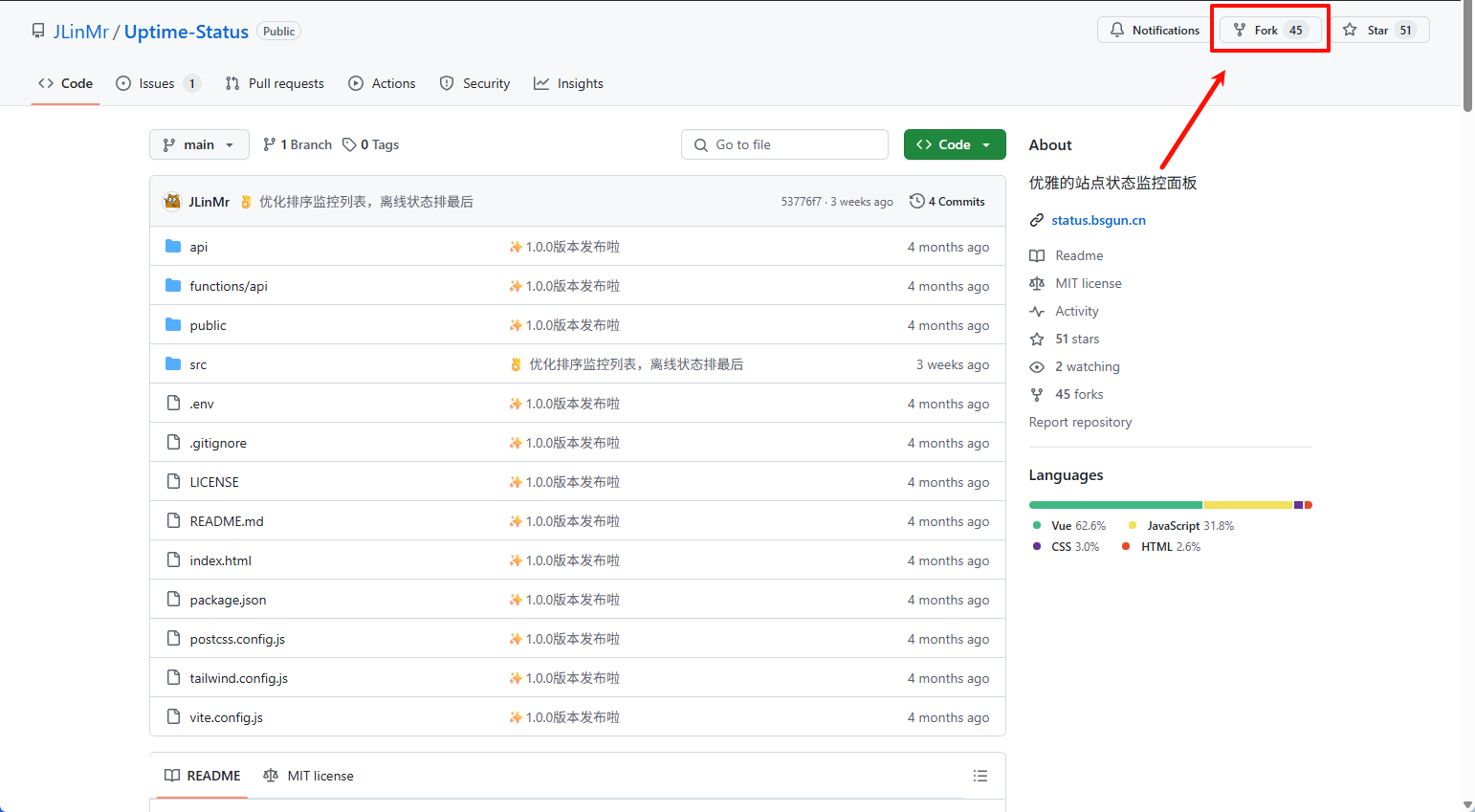Switch to the Code tab
The height and width of the screenshot is (812, 1475).
click(65, 83)
